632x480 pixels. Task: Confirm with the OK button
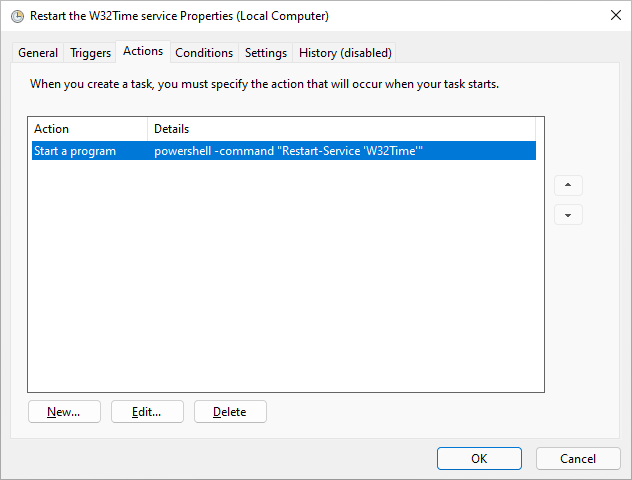479,459
